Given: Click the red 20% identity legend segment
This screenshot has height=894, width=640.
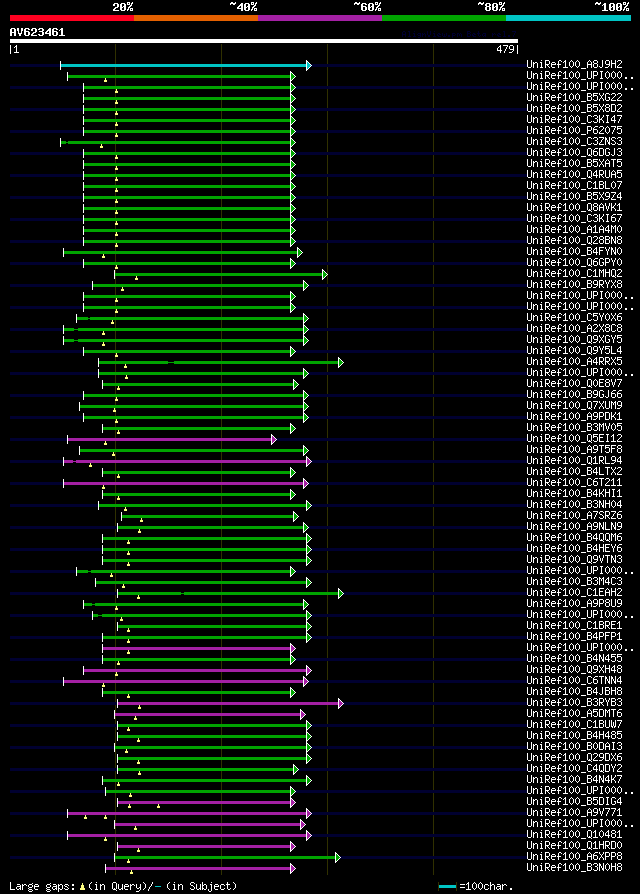Looking at the screenshot, I should tap(72, 18).
